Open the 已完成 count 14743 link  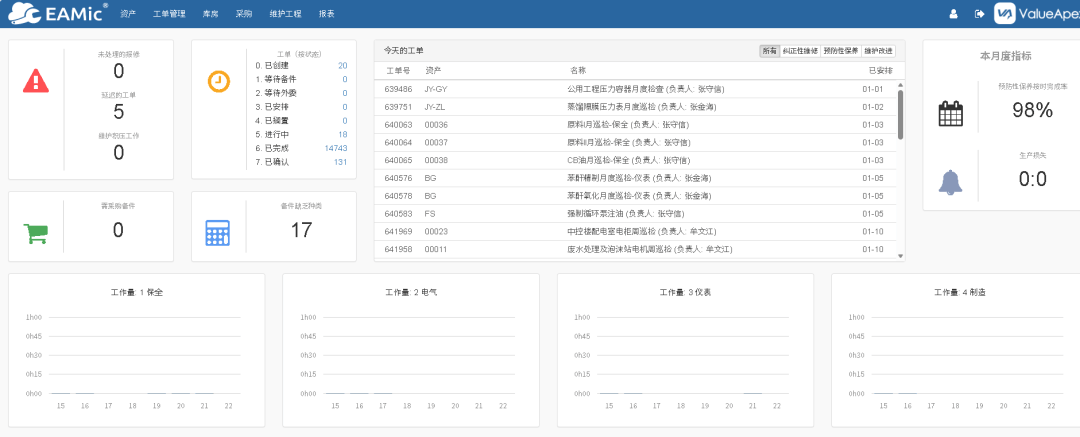point(335,148)
